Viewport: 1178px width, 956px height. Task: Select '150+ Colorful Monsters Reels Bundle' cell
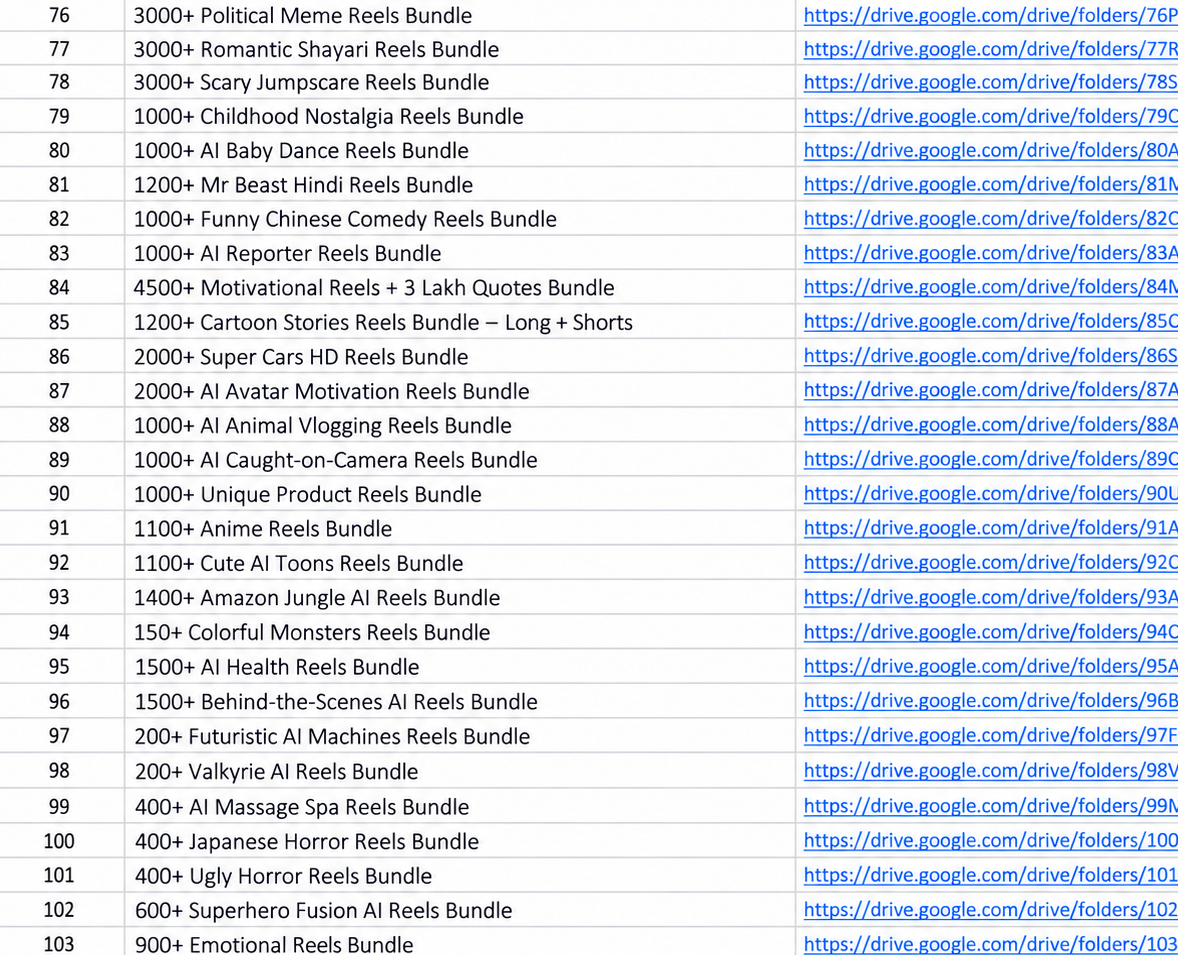pyautogui.click(x=460, y=632)
